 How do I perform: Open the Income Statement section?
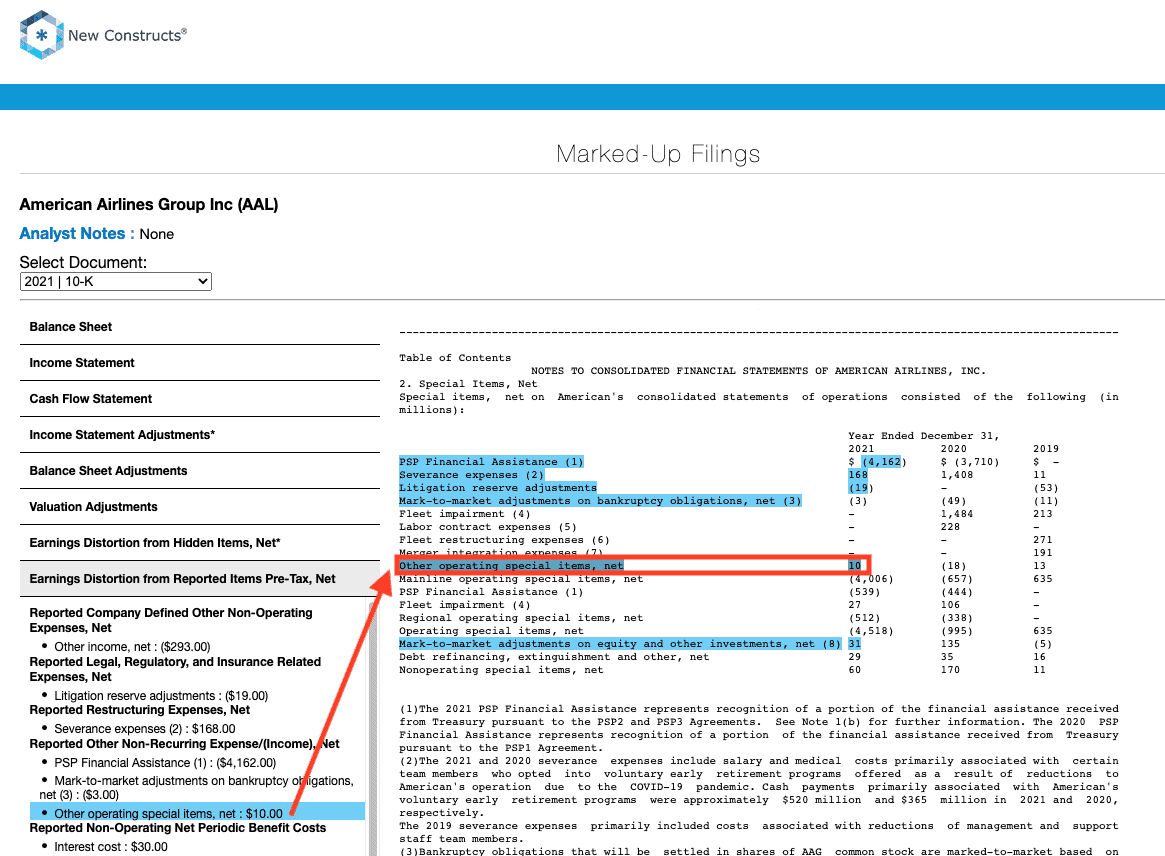200,363
